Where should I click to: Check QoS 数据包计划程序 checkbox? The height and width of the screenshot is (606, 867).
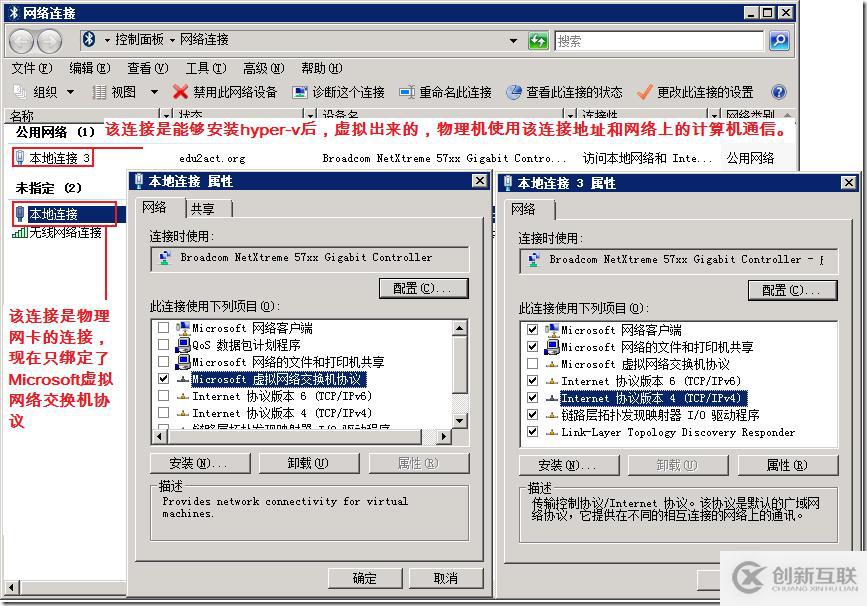pyautogui.click(x=163, y=345)
